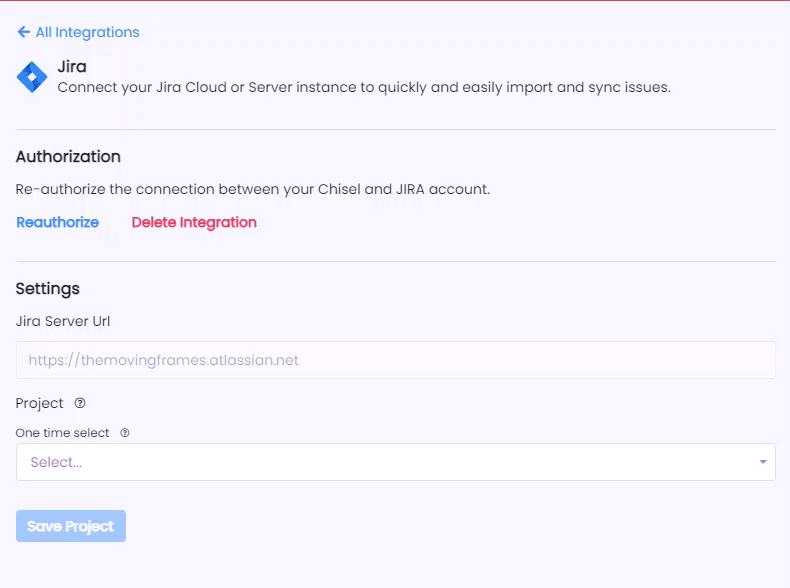Image resolution: width=790 pixels, height=588 pixels.
Task: Click the Settings section heading
Action: coord(47,289)
